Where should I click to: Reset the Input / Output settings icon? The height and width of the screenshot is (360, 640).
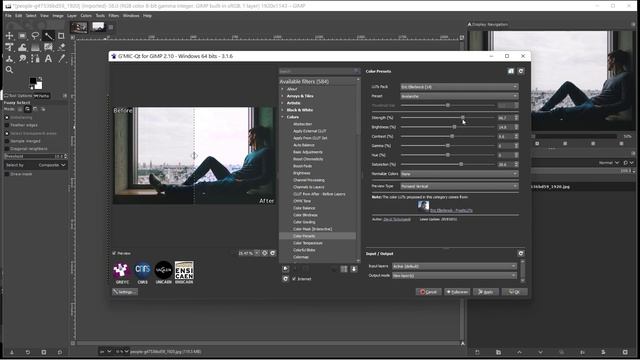point(521,253)
